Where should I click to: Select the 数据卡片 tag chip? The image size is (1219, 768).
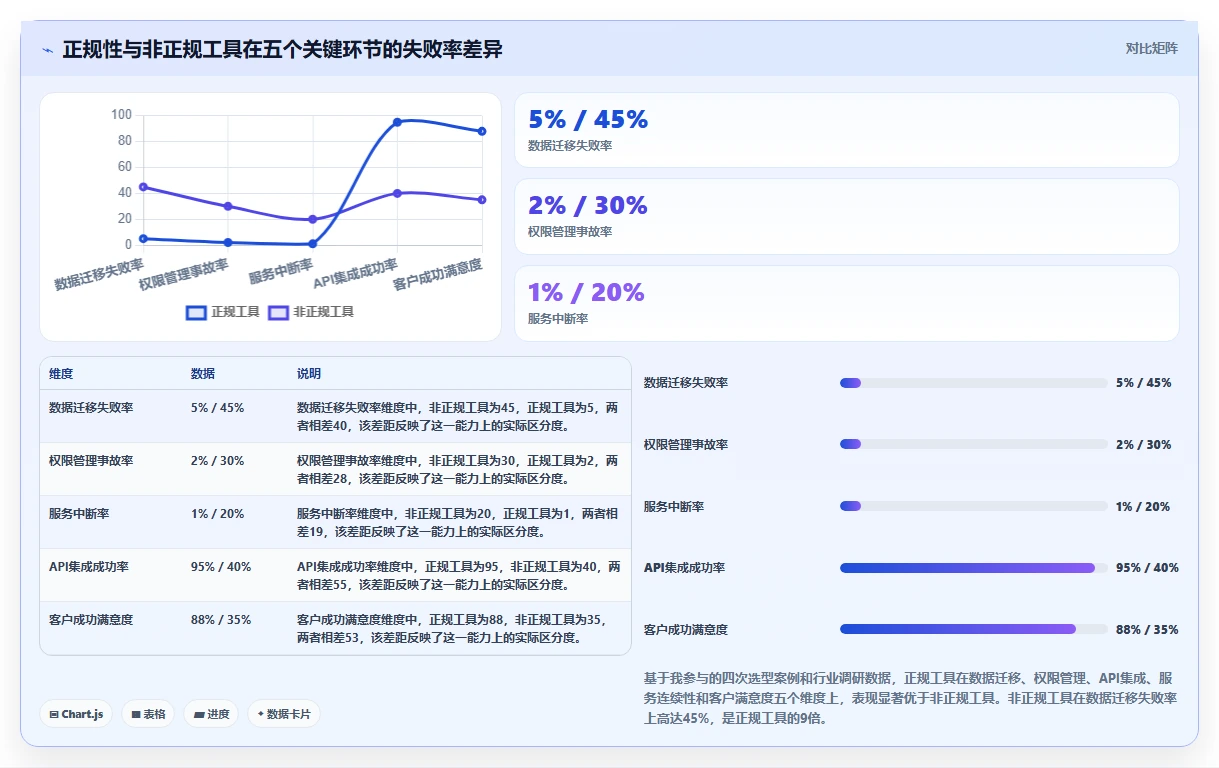tap(284, 714)
